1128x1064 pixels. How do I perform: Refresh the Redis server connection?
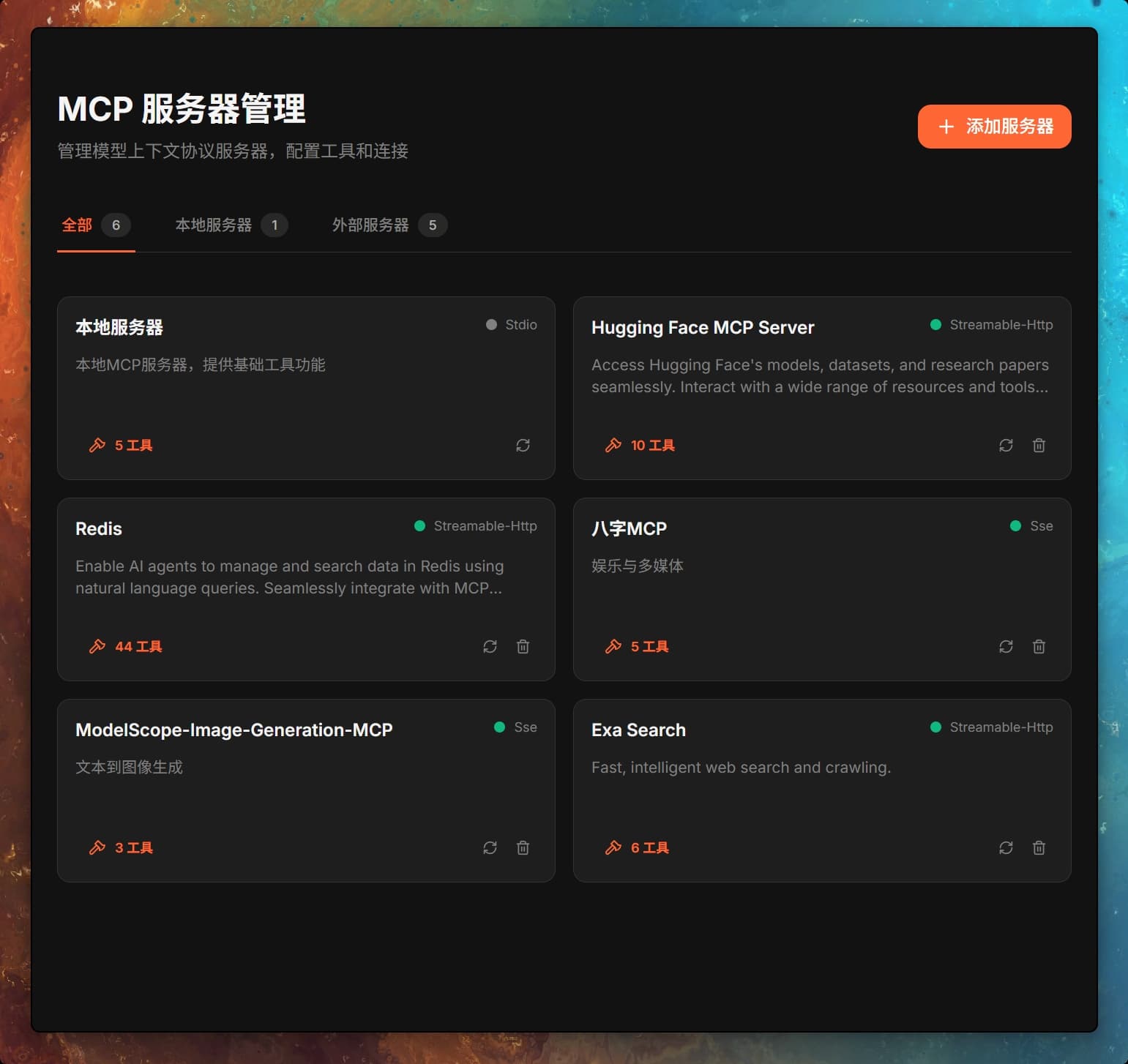[490, 646]
